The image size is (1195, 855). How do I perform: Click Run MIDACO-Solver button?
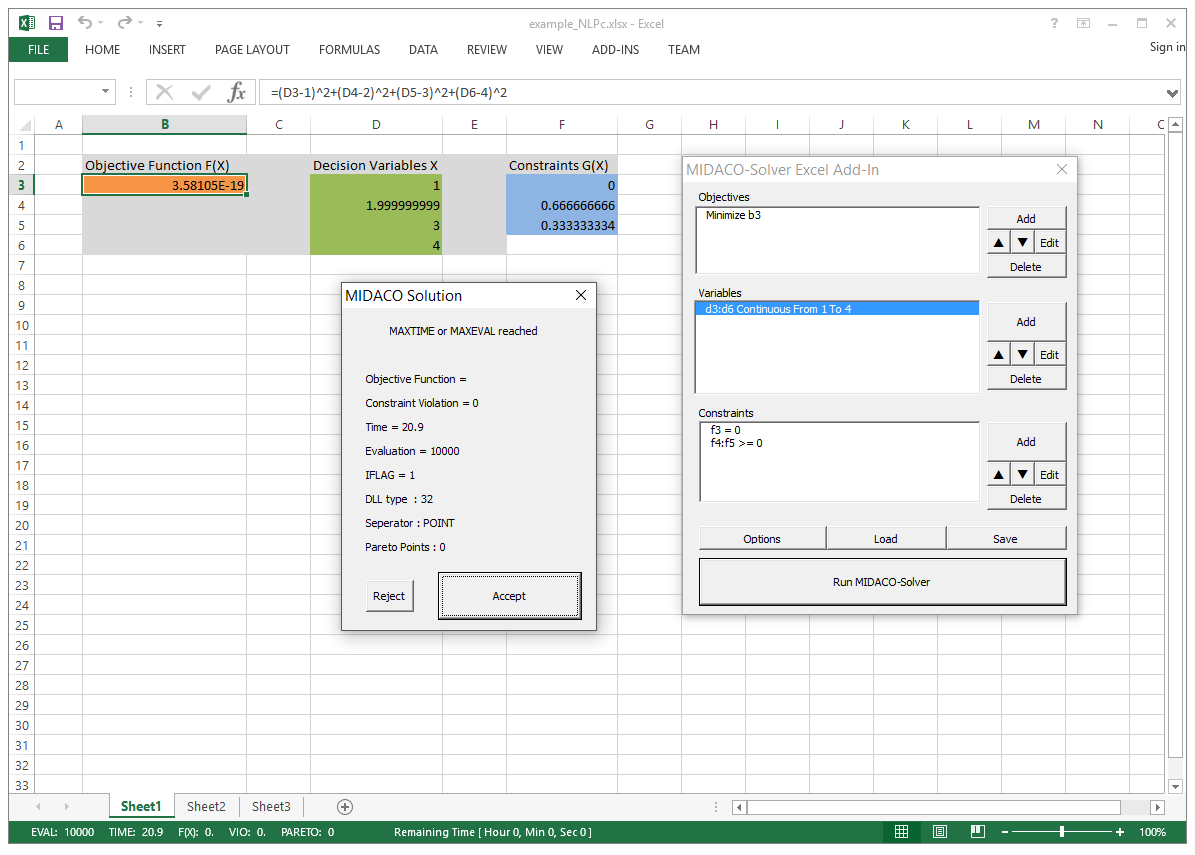coord(882,582)
